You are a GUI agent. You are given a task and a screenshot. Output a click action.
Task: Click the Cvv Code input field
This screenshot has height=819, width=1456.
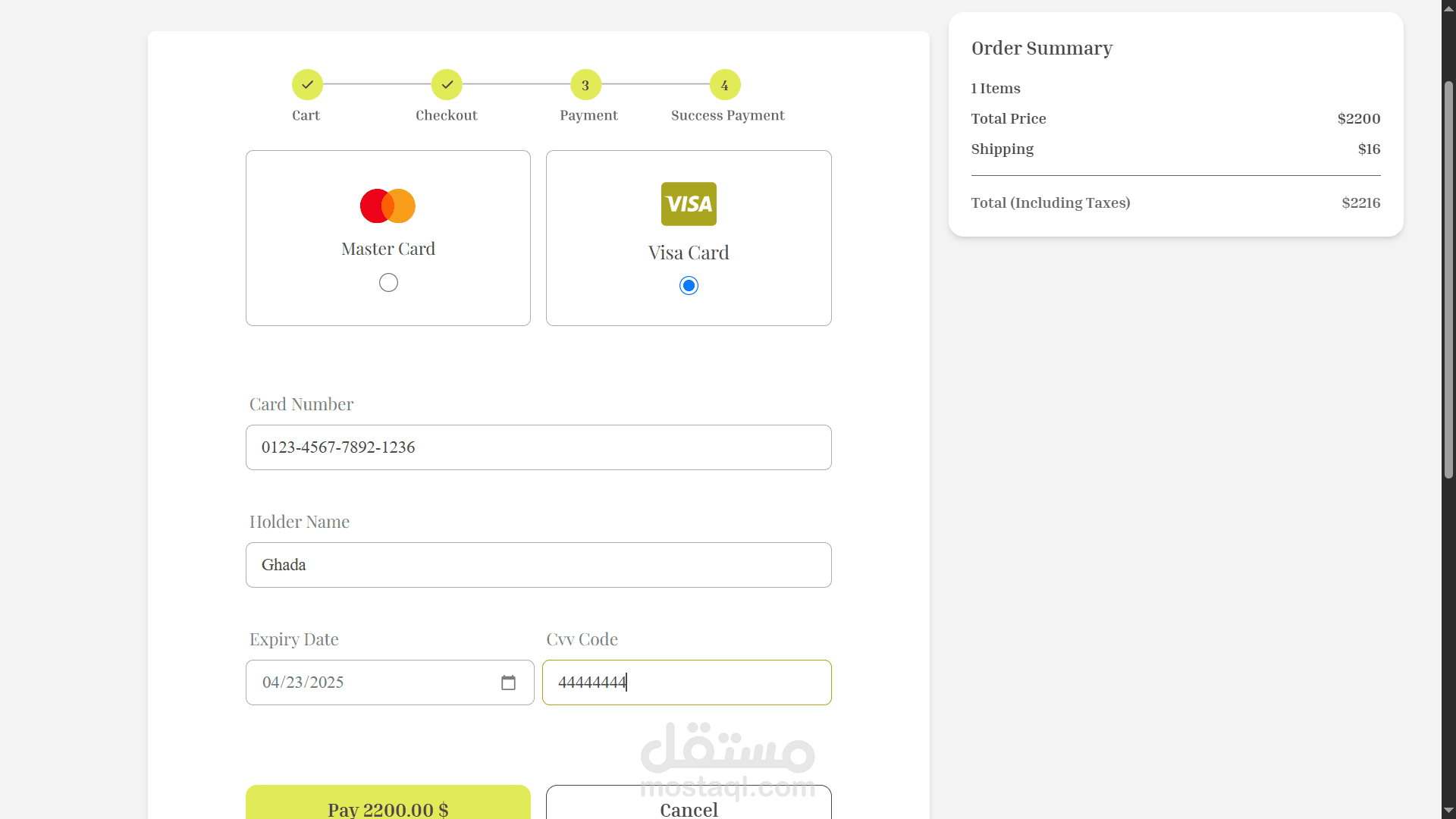point(686,682)
